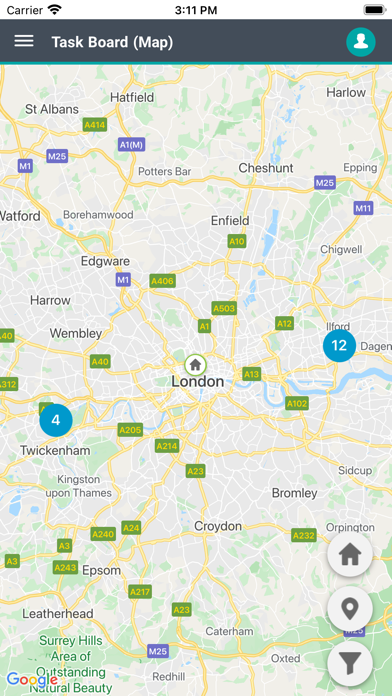Open the hamburger navigation menu
Screen dimensions: 392x696
click(x=24, y=41)
